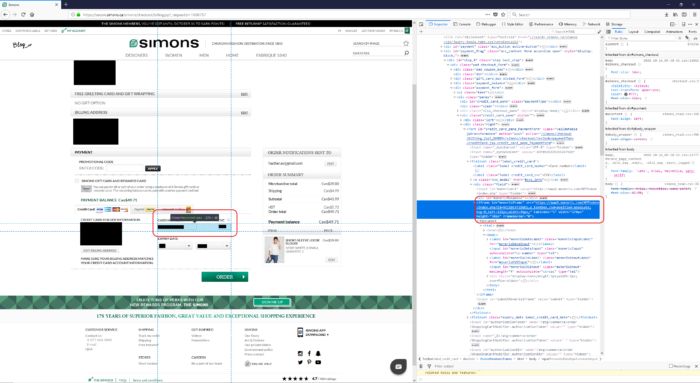Click the browser Forward arrow
This screenshot has width=700, height=383.
pyautogui.click(x=14, y=15)
